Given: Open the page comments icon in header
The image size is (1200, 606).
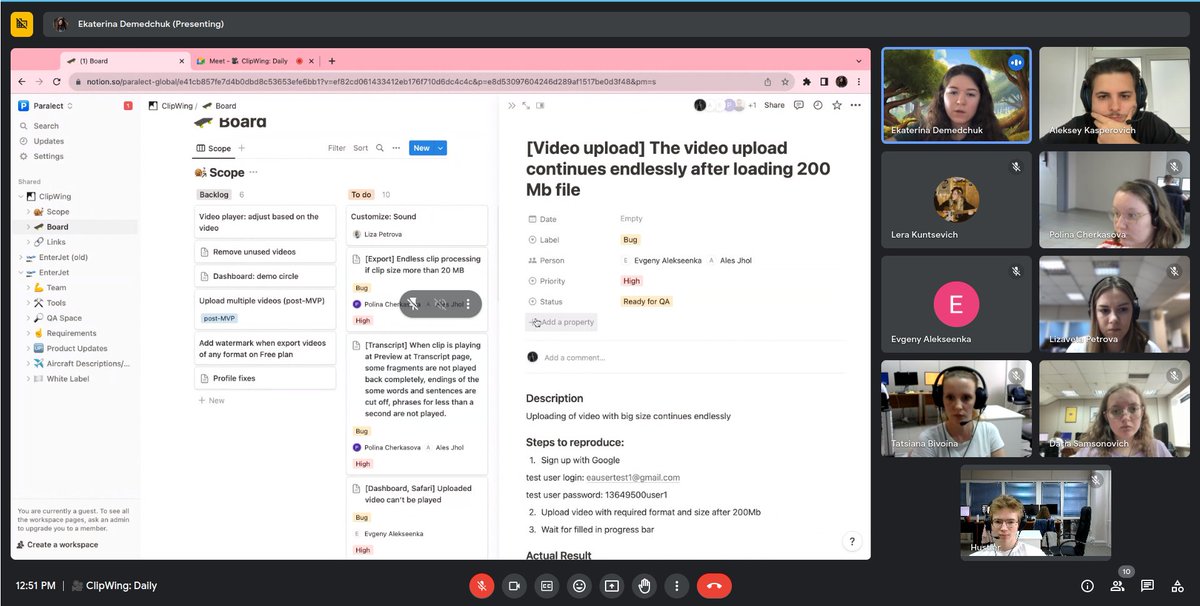Looking at the screenshot, I should point(799,105).
